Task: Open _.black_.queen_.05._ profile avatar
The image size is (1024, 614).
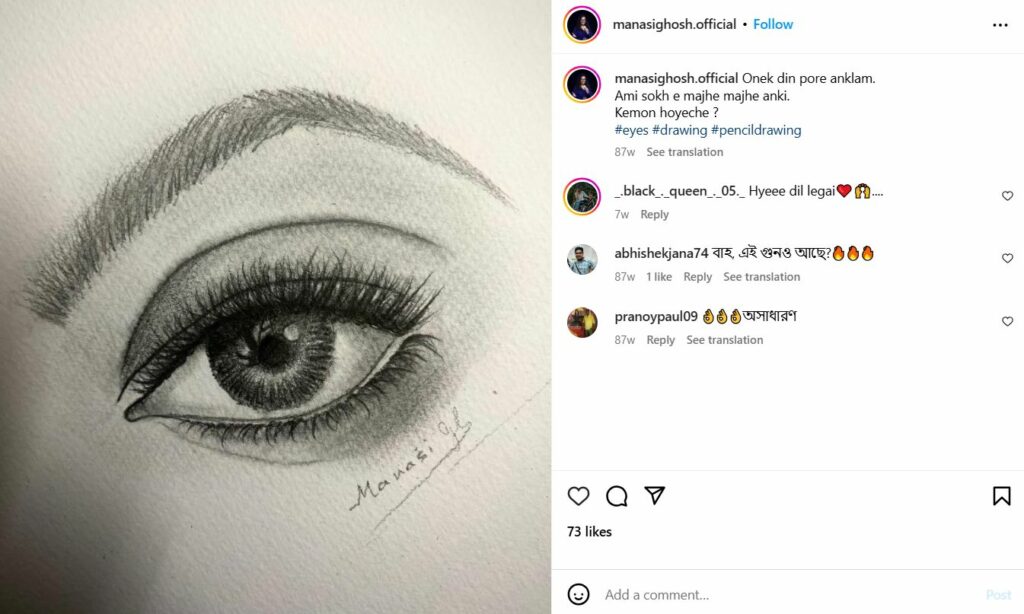Action: point(582,196)
